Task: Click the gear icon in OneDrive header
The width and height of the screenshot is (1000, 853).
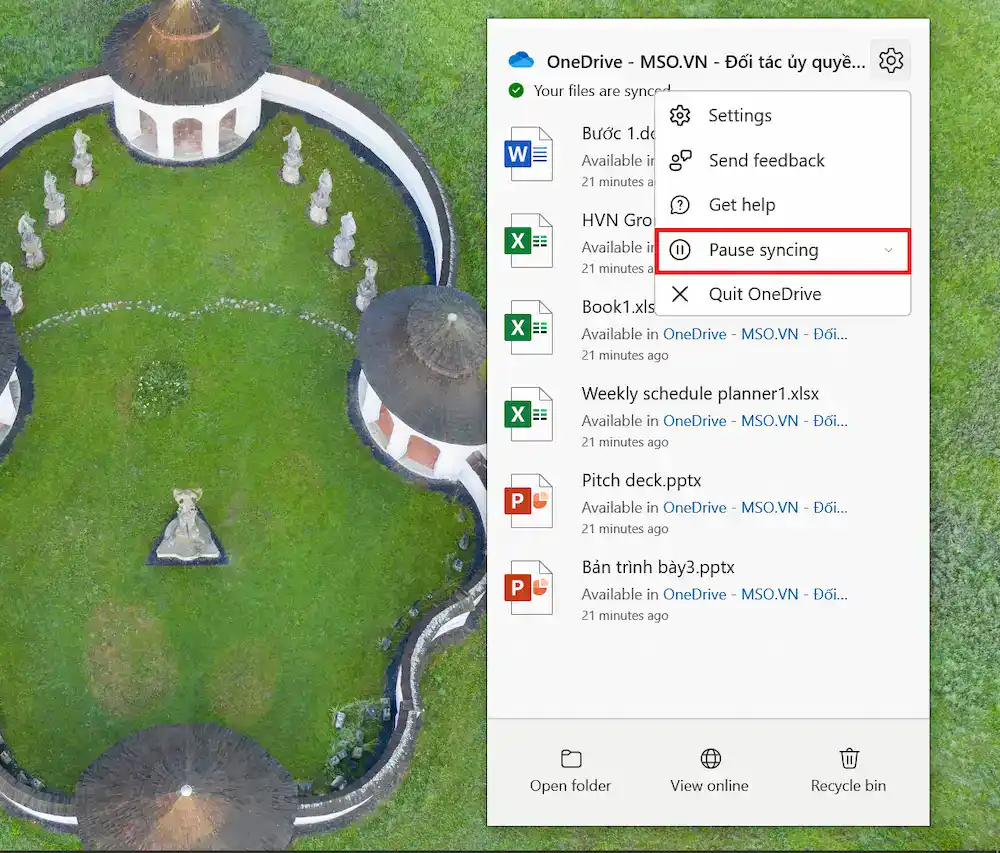Action: (x=890, y=61)
